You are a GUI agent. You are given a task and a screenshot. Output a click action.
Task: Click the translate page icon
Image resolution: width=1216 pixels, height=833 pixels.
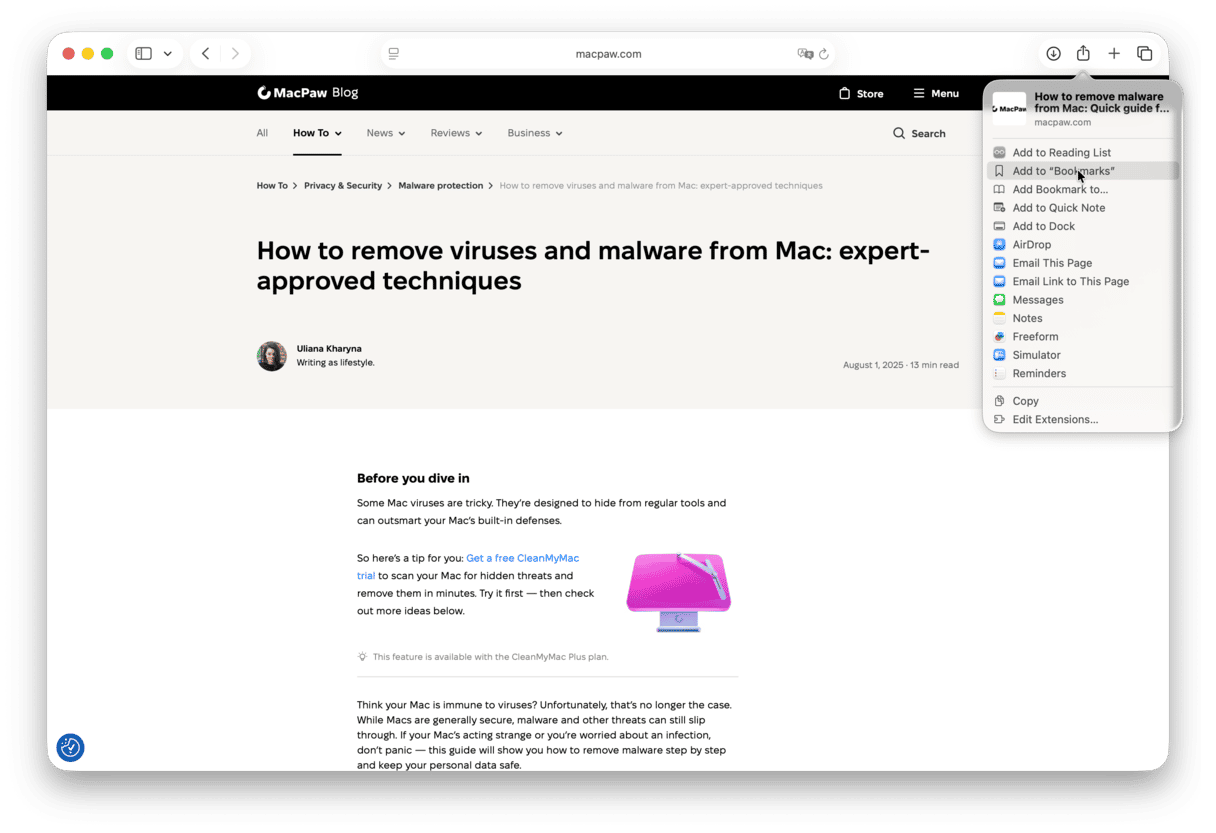[804, 54]
